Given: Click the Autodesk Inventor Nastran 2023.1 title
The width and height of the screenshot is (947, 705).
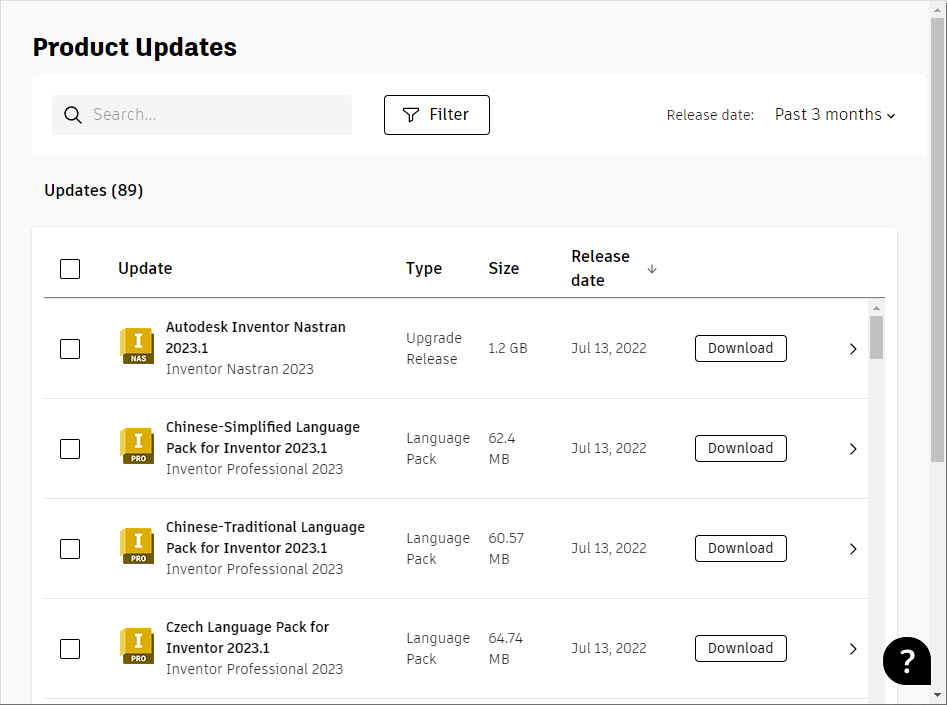Looking at the screenshot, I should [x=255, y=338].
